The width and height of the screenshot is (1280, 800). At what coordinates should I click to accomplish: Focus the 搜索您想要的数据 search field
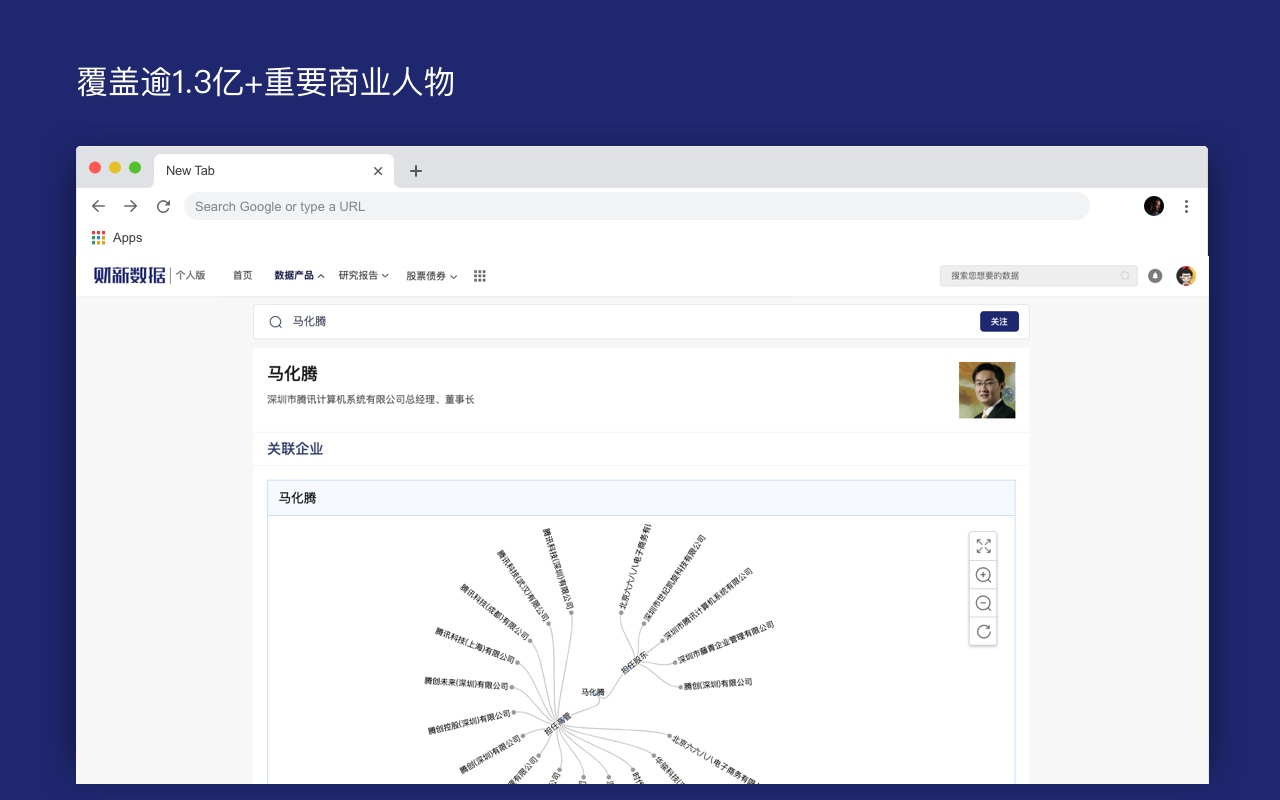tap(1038, 276)
